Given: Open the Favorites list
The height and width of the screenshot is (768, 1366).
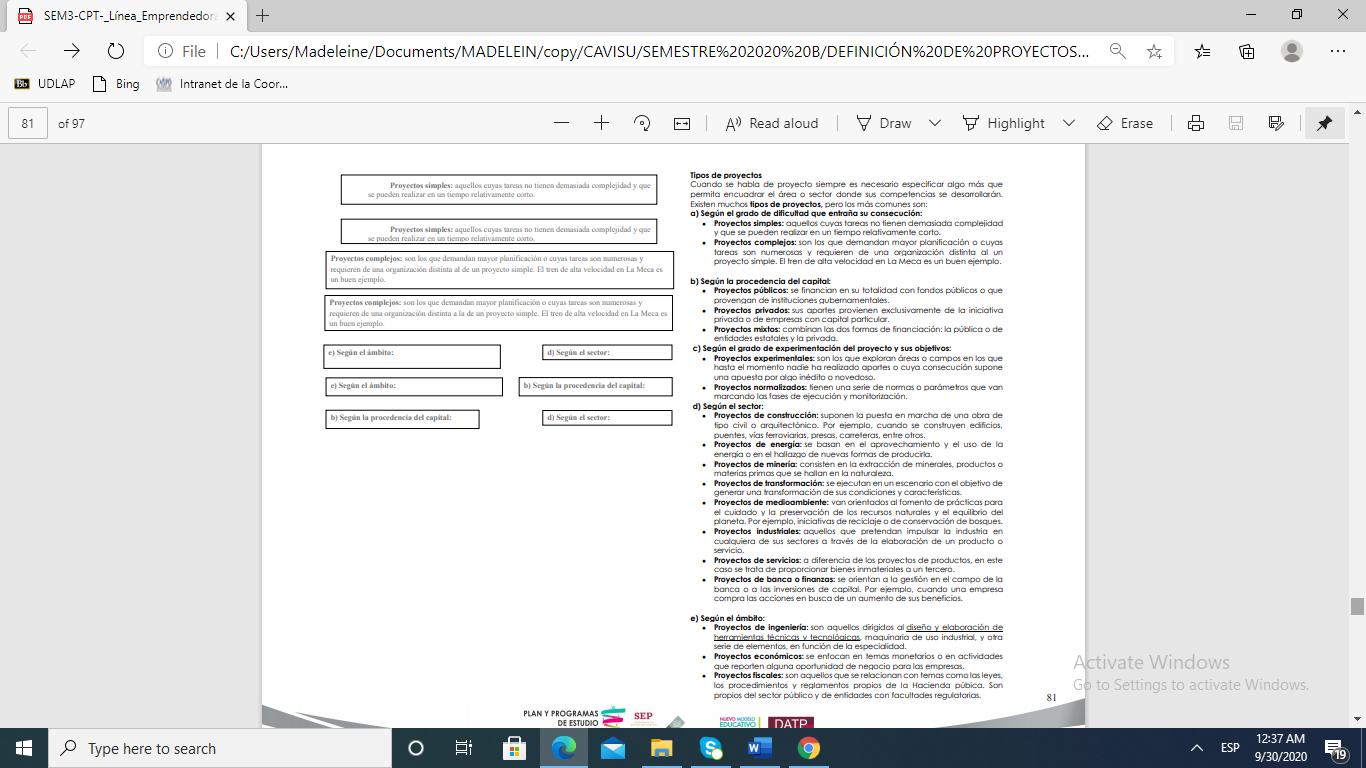Looking at the screenshot, I should pos(1202,51).
